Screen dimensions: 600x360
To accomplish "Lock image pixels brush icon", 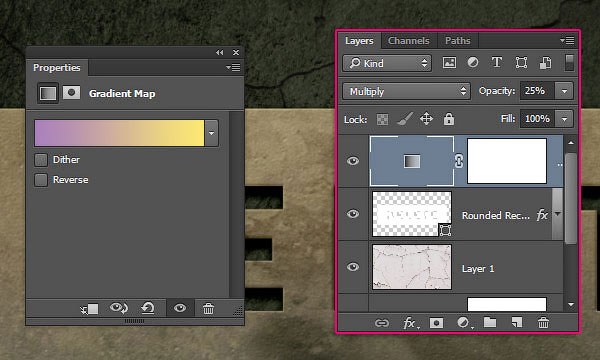I will click(404, 119).
